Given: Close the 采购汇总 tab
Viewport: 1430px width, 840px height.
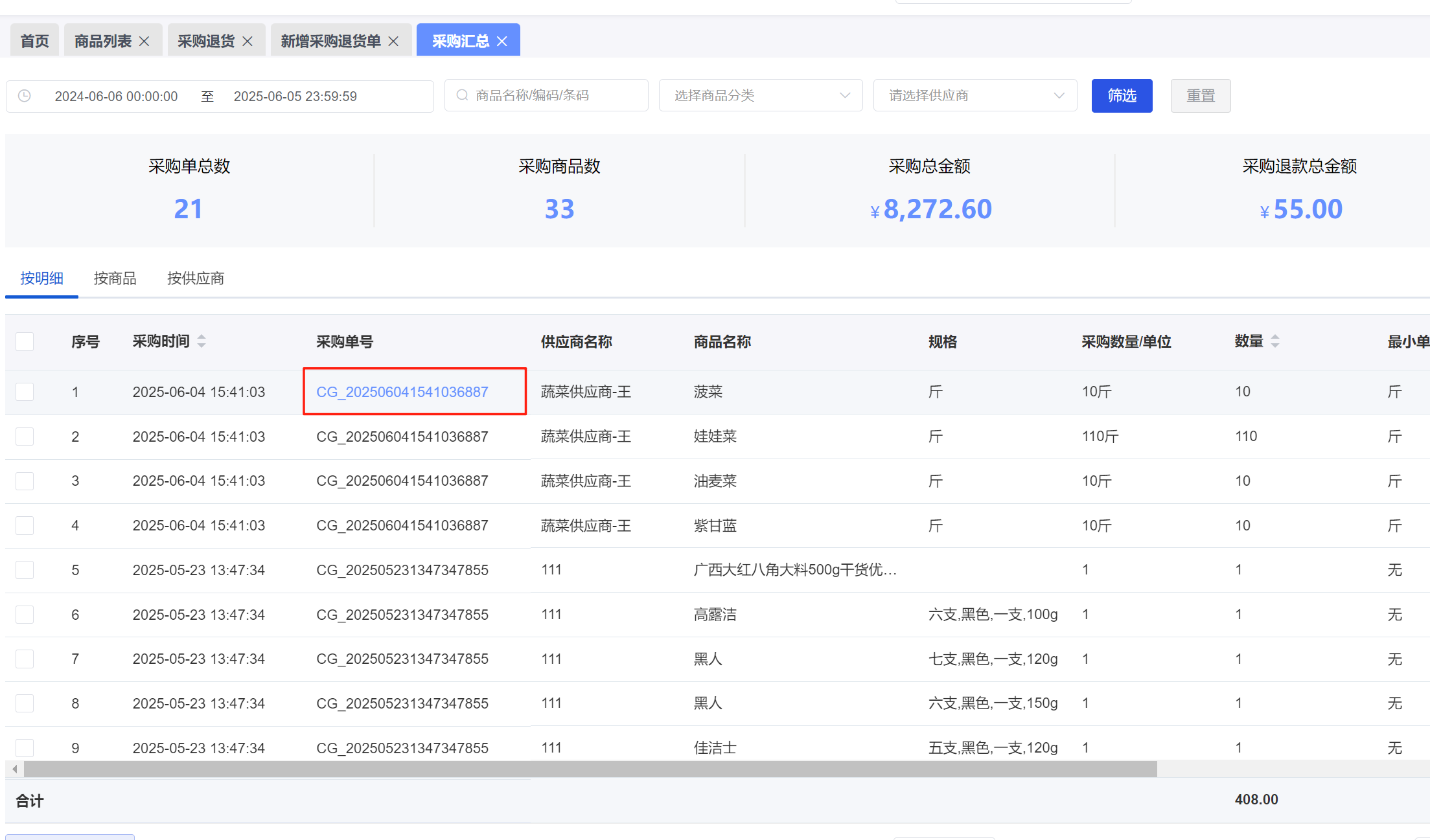Looking at the screenshot, I should coord(502,41).
